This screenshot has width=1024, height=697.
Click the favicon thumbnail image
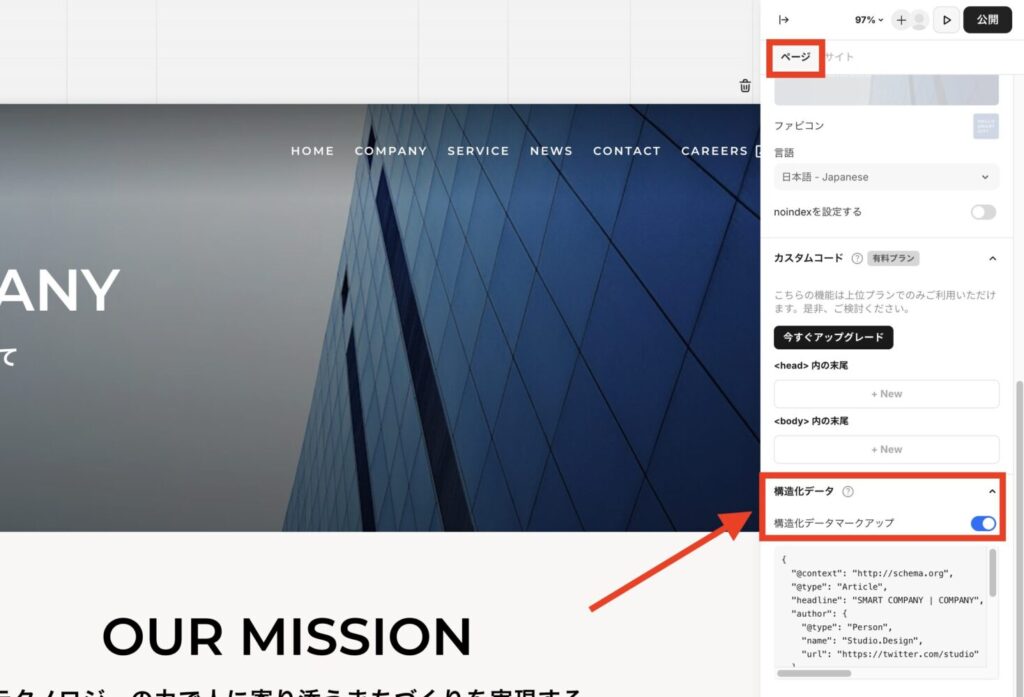pyautogui.click(x=985, y=127)
